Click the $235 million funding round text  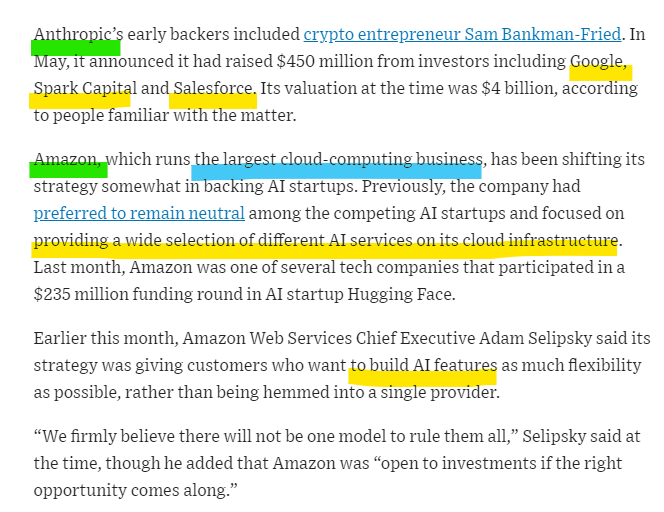[147, 294]
